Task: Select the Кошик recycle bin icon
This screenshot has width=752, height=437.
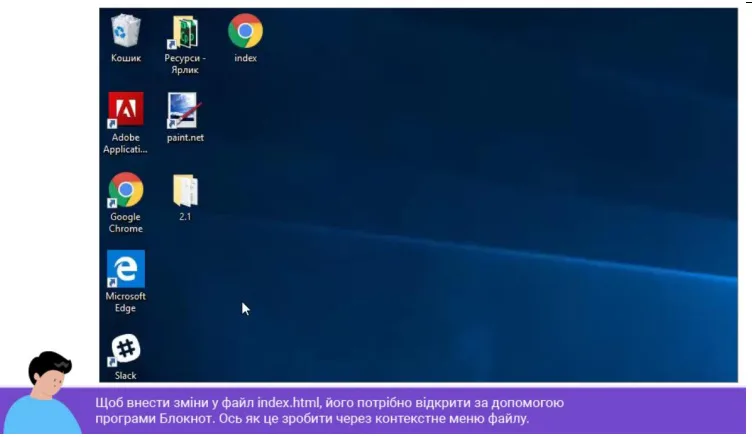Action: click(x=126, y=31)
